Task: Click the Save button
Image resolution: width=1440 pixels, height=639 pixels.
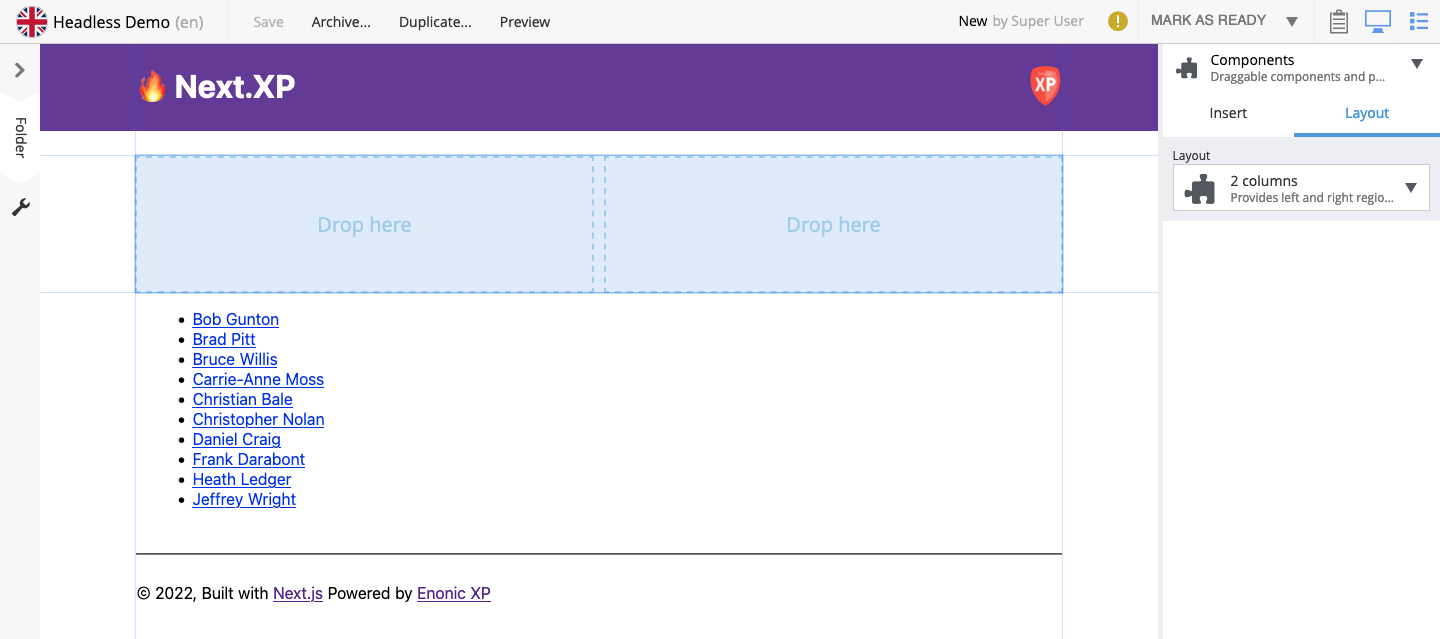Action: (268, 22)
